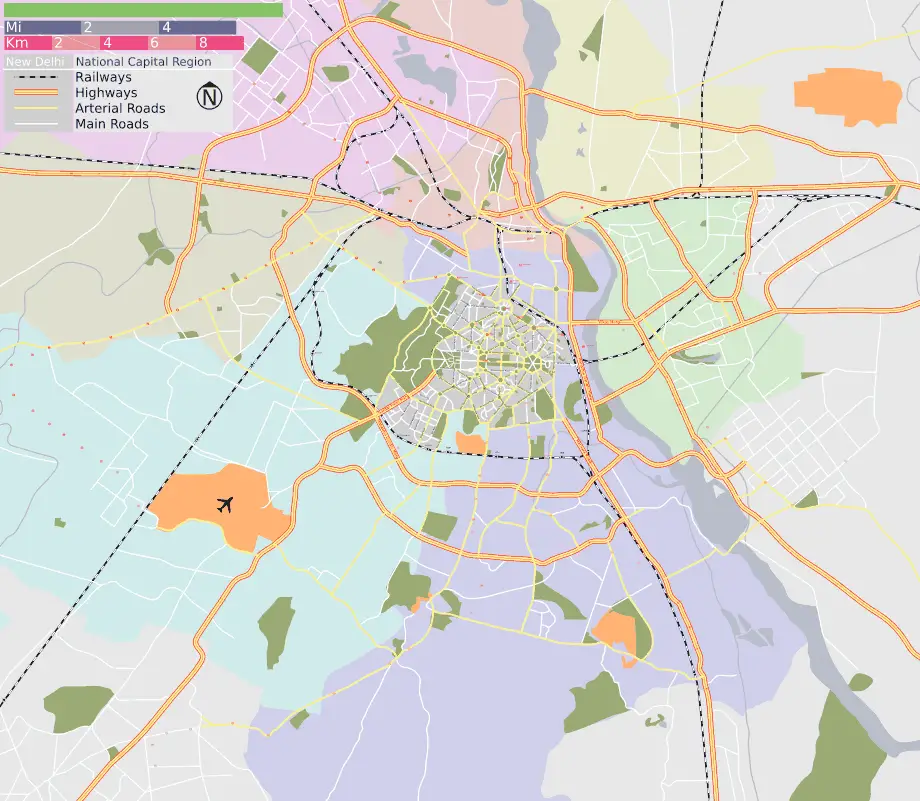Click the green bar above the scale

pyautogui.click(x=143, y=9)
